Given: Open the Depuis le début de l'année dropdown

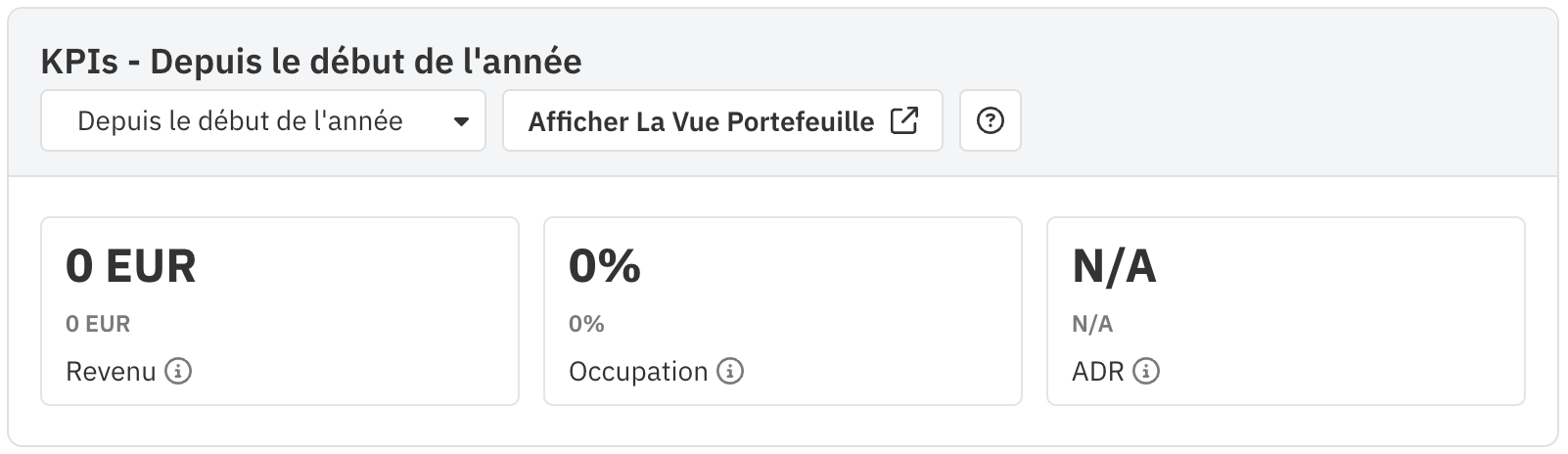Looking at the screenshot, I should coord(263,120).
